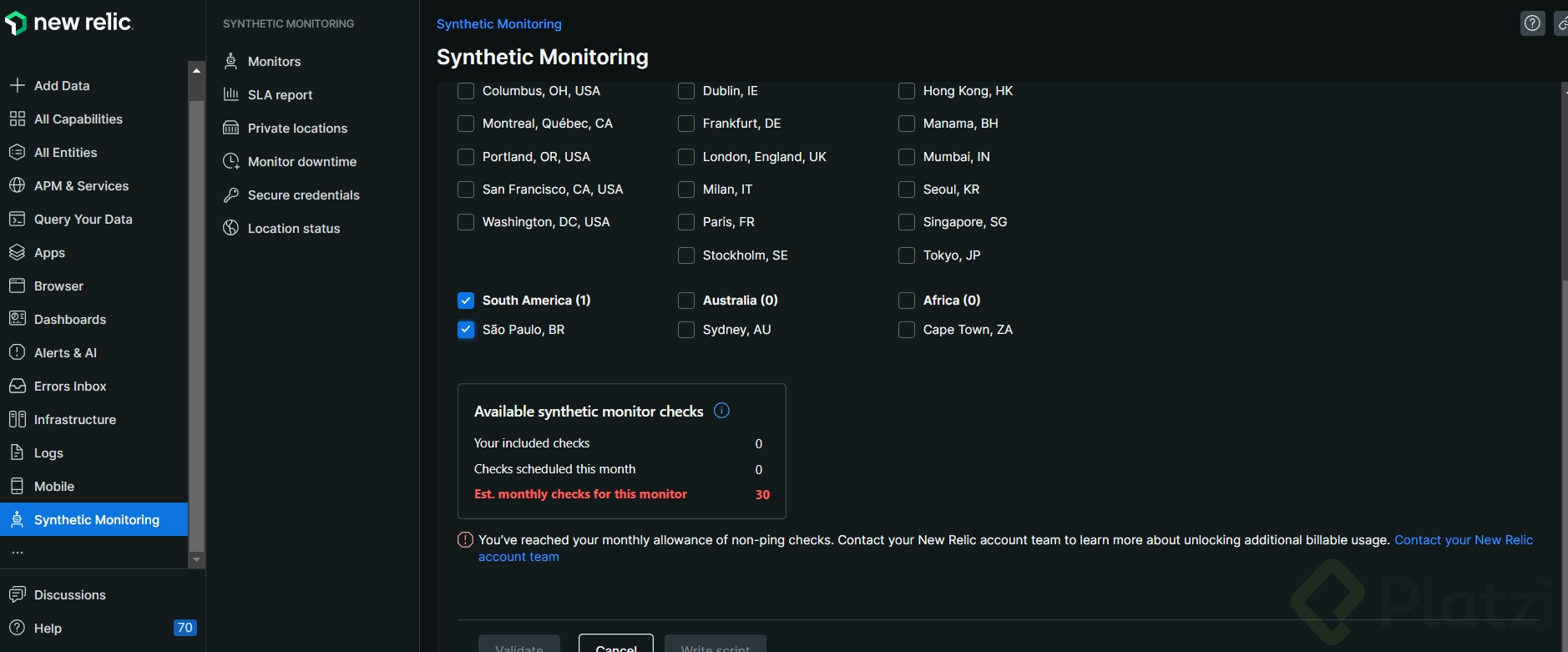Check the Australia (0) region checkbox
The image size is (1568, 652).
[x=686, y=301]
